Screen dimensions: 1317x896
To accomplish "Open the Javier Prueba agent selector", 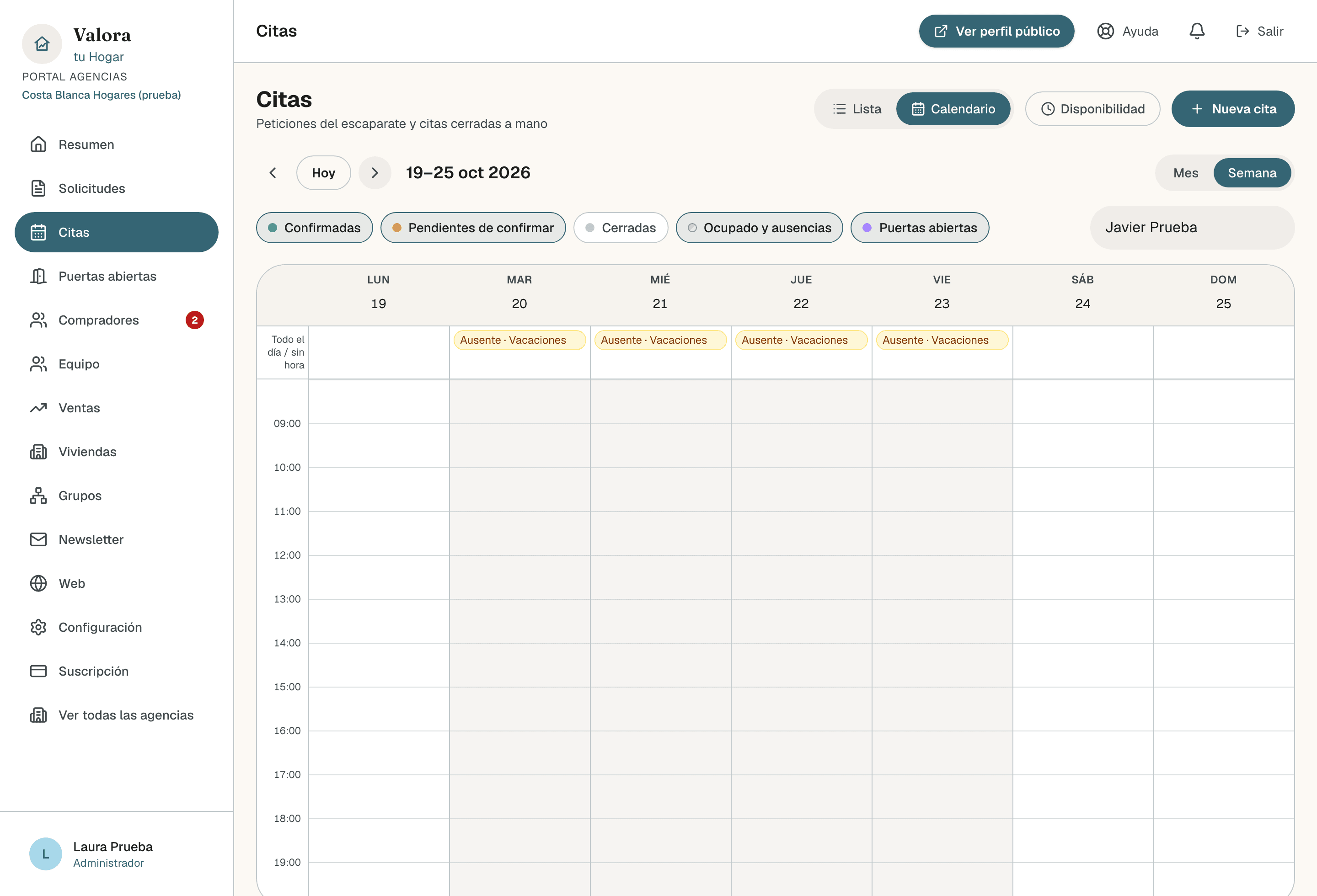I will [1192, 228].
